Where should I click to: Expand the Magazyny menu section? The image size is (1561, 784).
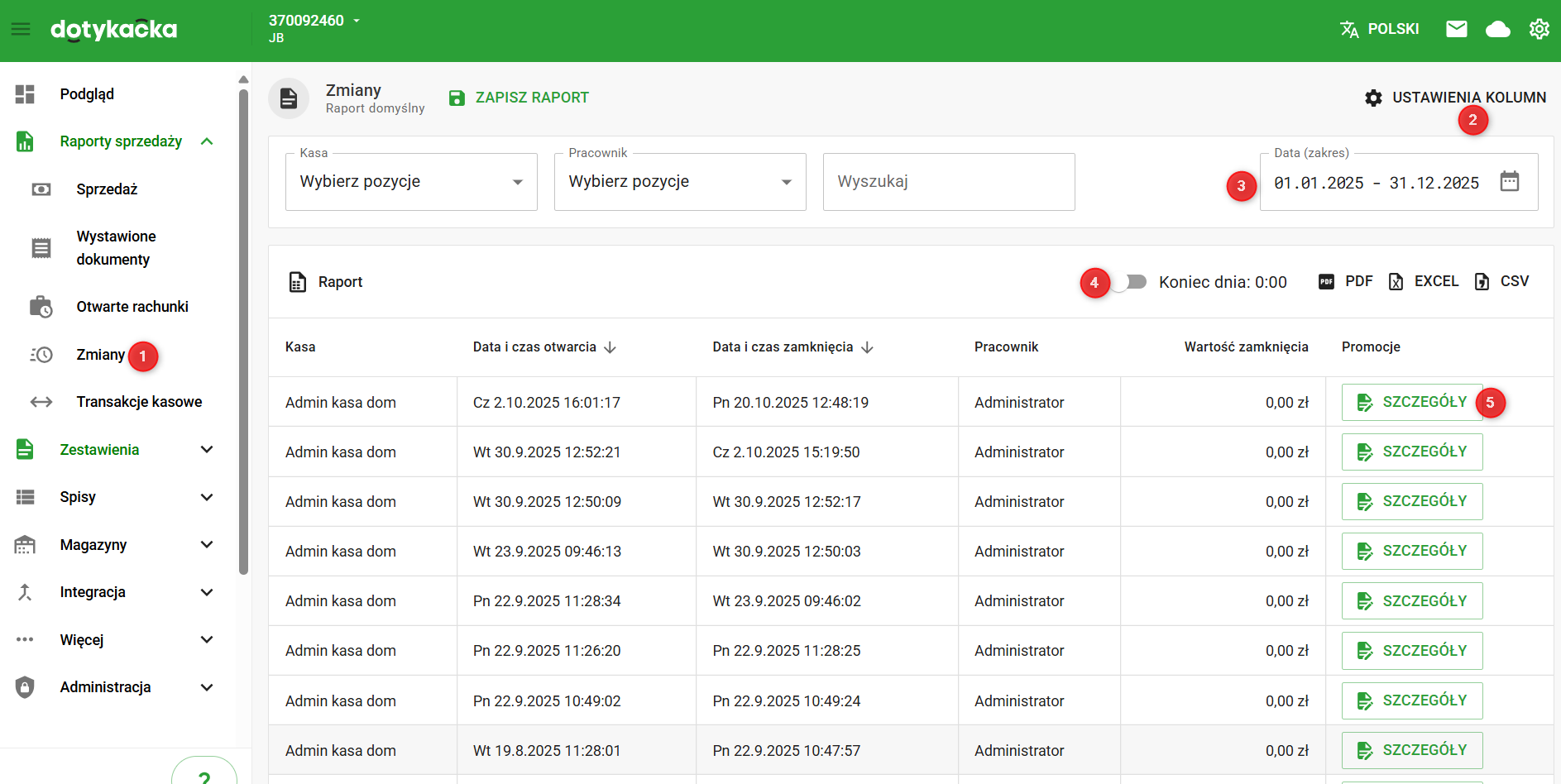click(207, 545)
